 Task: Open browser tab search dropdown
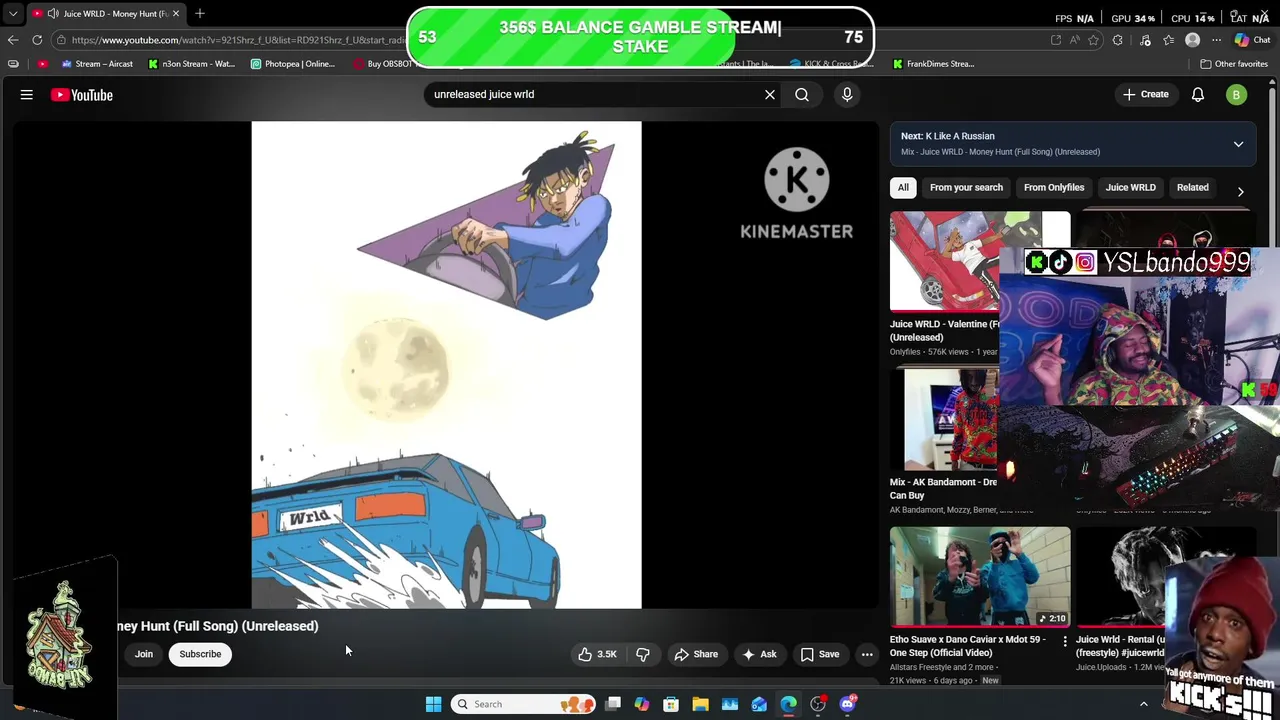pos(13,13)
